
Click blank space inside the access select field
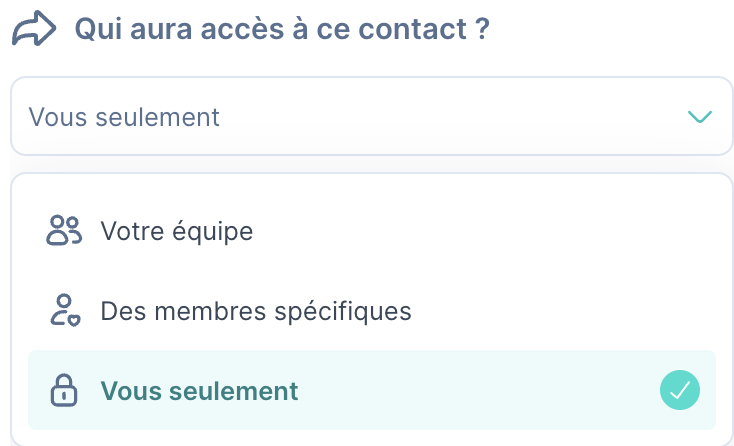coord(449,116)
